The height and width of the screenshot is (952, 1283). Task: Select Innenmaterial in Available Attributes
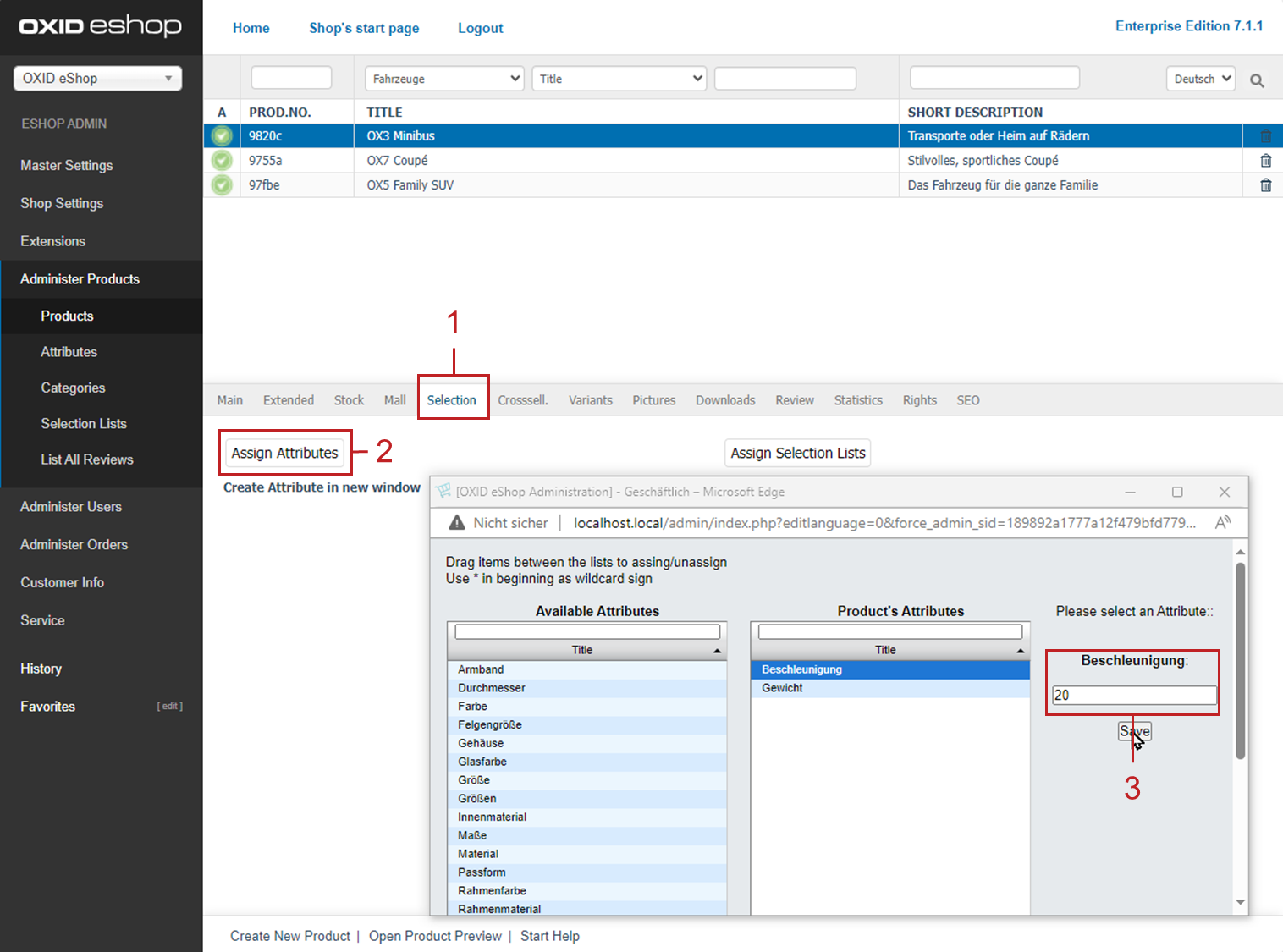point(587,817)
